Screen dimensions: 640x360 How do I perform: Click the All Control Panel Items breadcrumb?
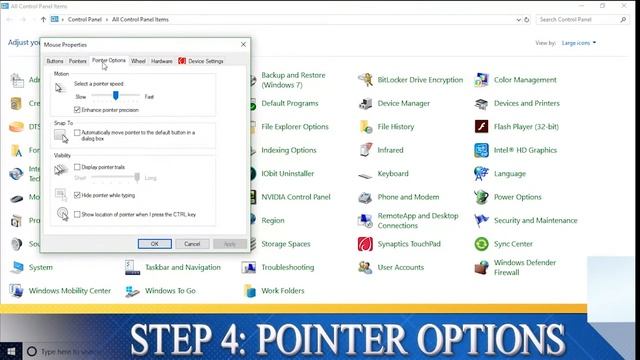point(140,20)
